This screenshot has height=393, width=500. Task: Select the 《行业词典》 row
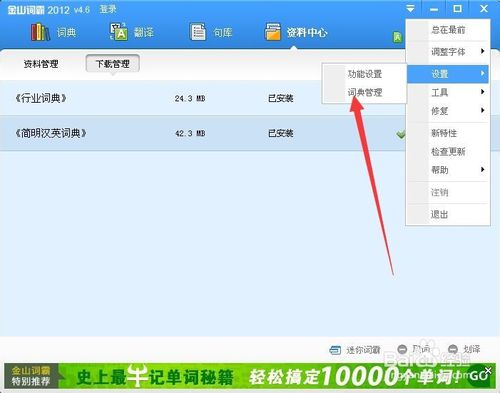point(202,98)
